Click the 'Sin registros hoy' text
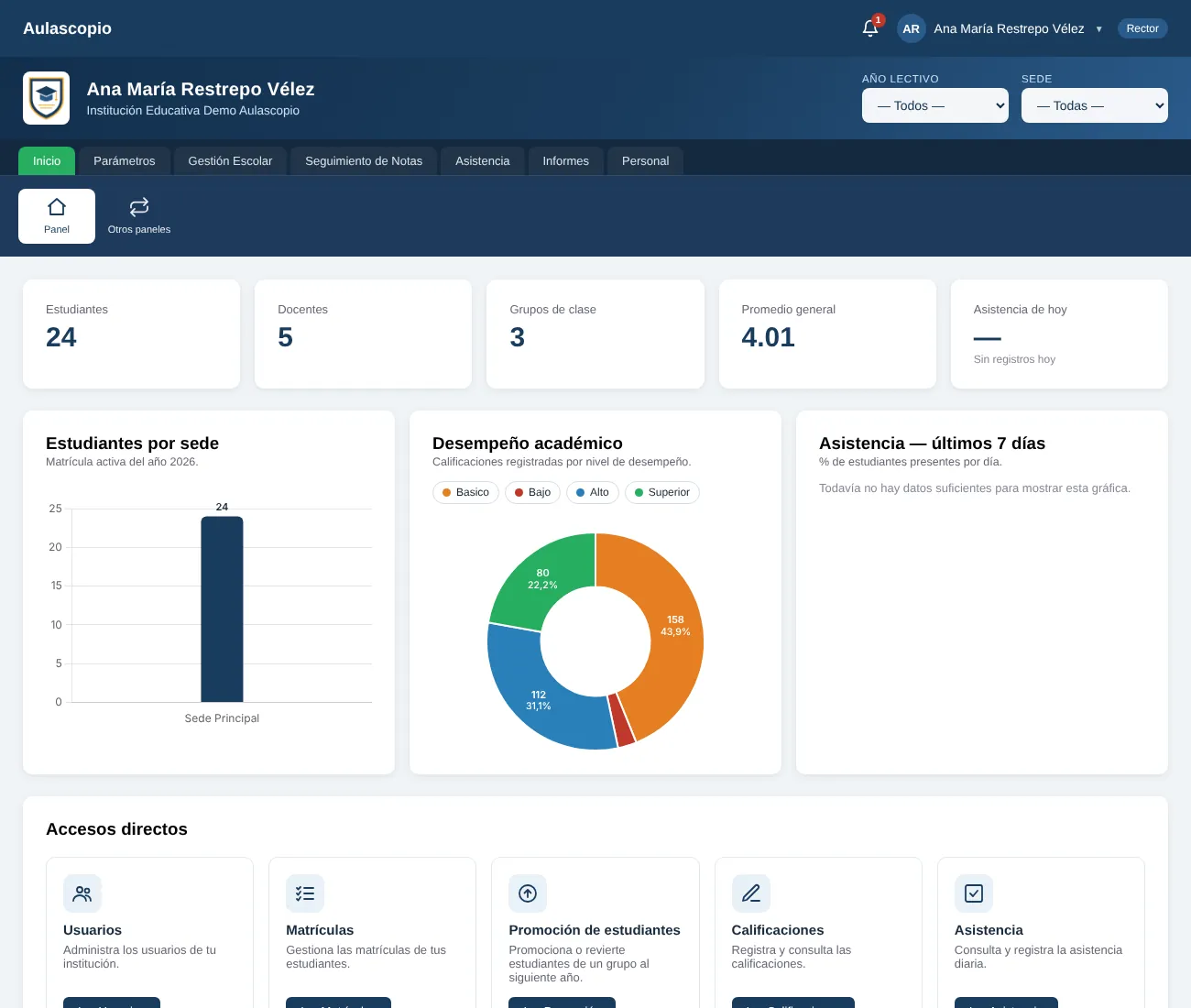 click(1014, 359)
